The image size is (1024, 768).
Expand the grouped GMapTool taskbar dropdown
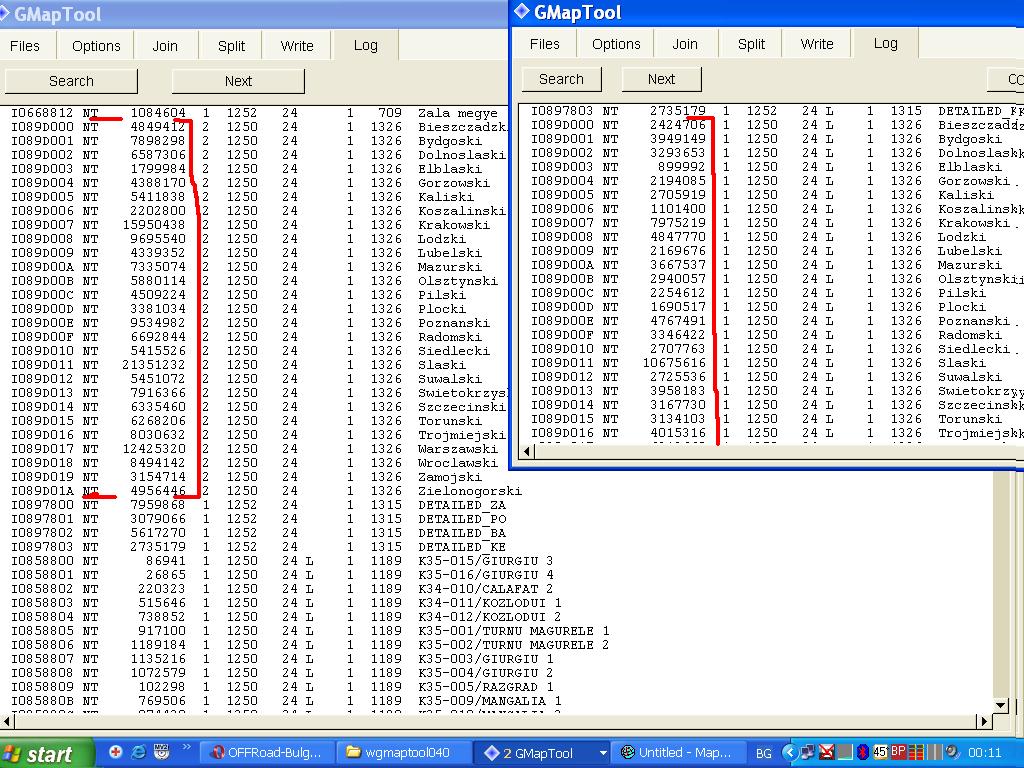pyautogui.click(x=602, y=753)
